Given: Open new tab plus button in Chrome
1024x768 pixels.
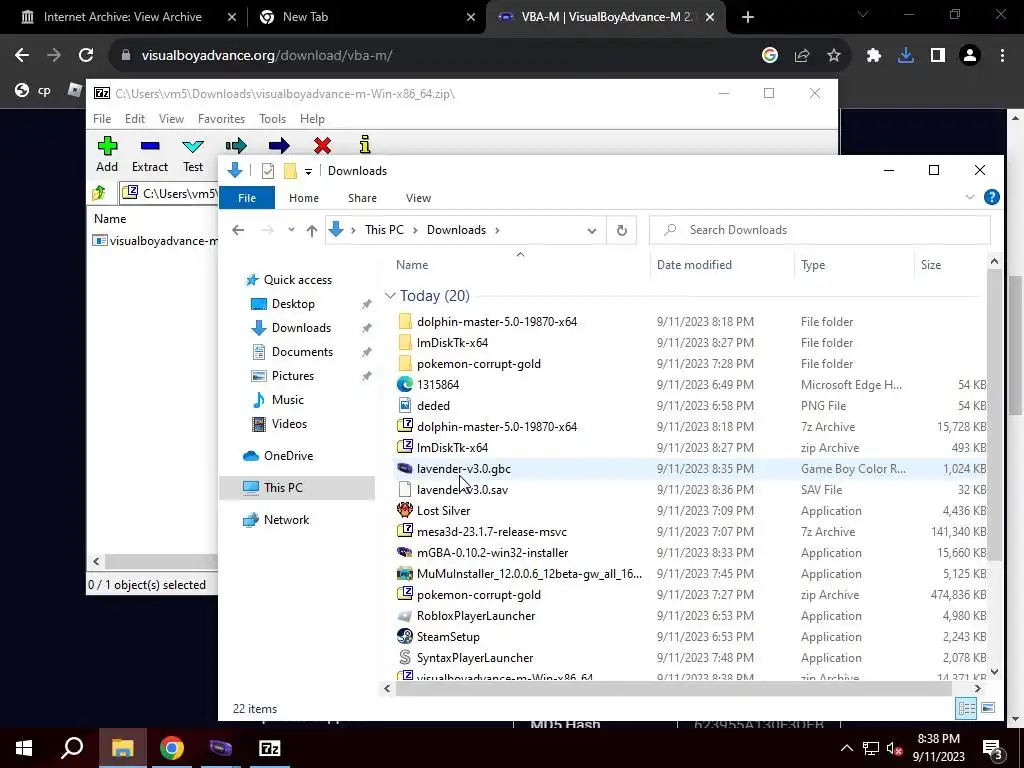Looking at the screenshot, I should [748, 17].
